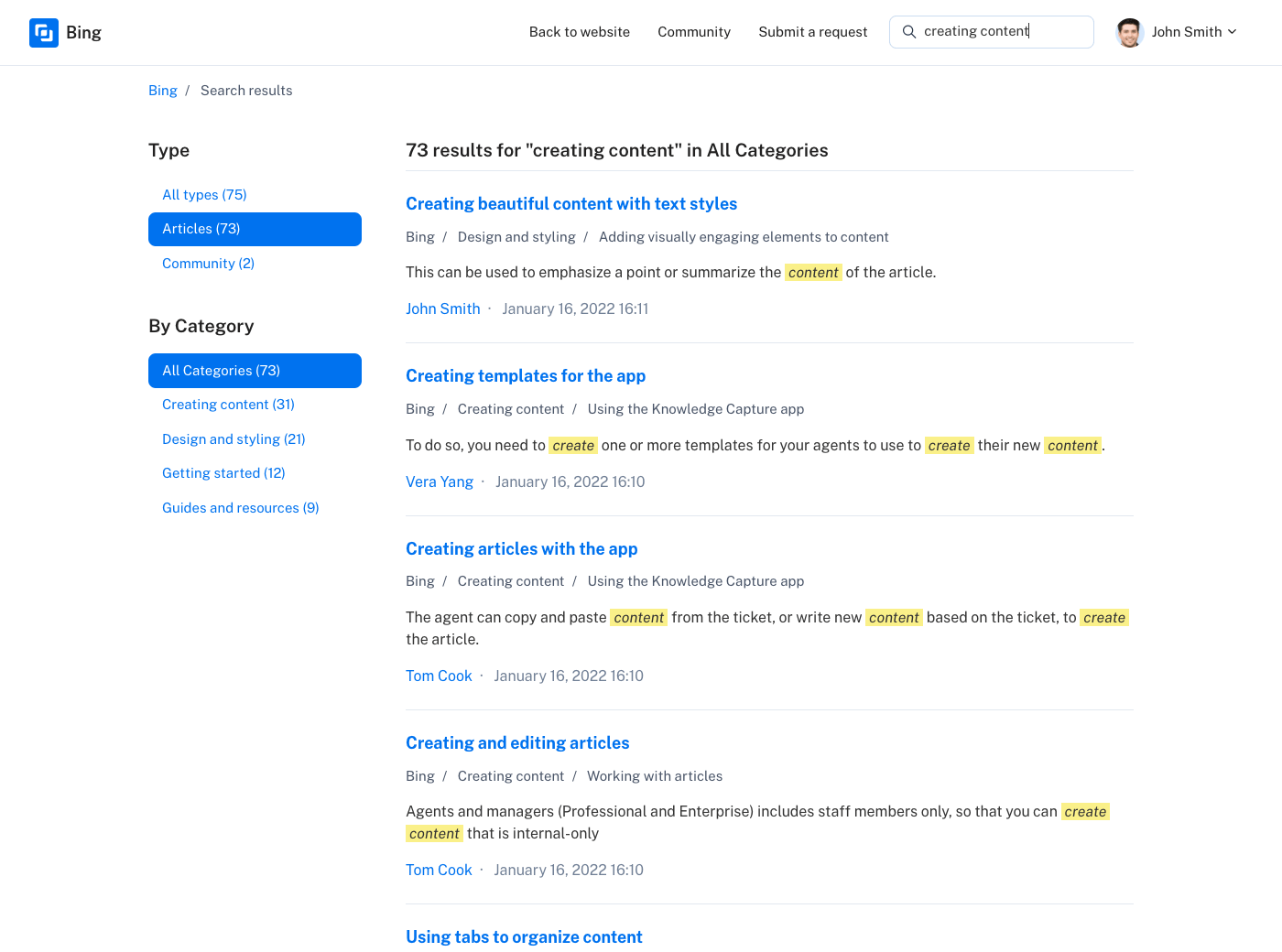
Task: Click the creating content search field
Action: pyautogui.click(x=1003, y=32)
